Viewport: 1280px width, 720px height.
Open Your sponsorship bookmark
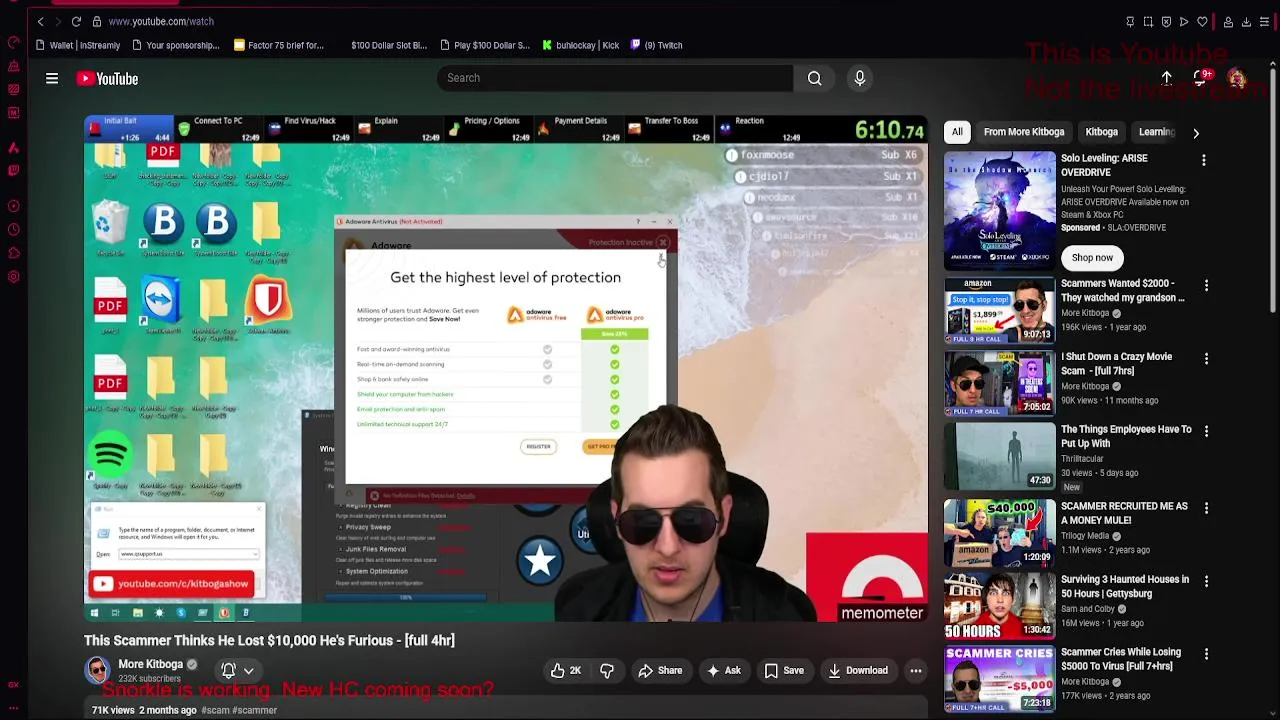click(x=176, y=45)
